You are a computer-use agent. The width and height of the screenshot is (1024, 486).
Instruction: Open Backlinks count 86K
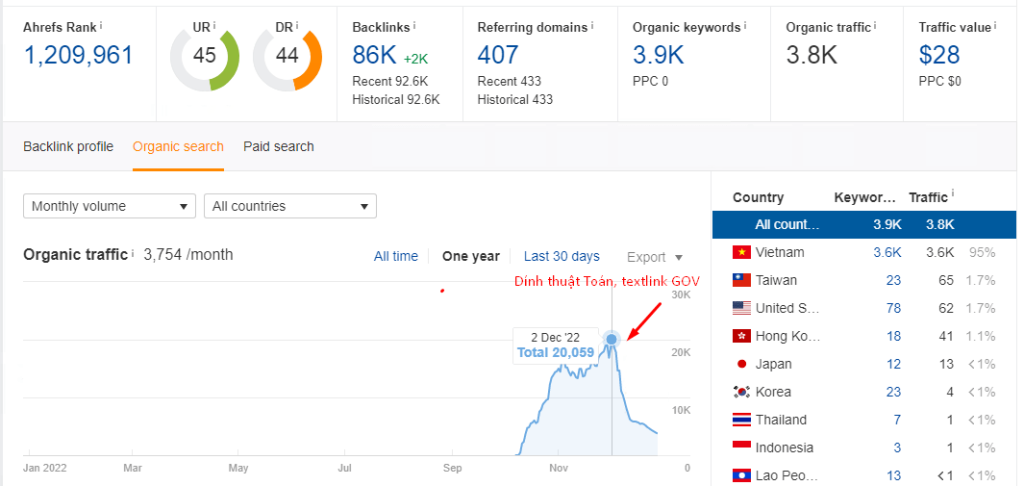pyautogui.click(x=374, y=55)
